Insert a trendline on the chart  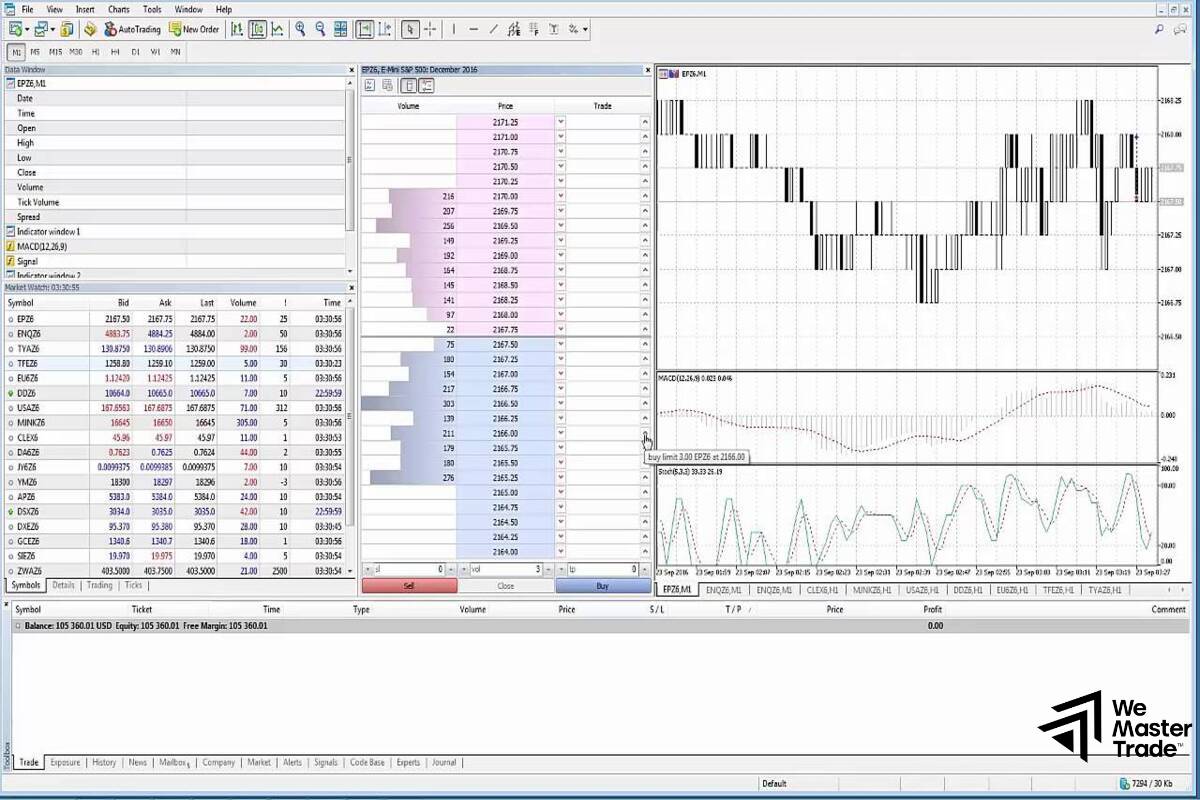(492, 29)
